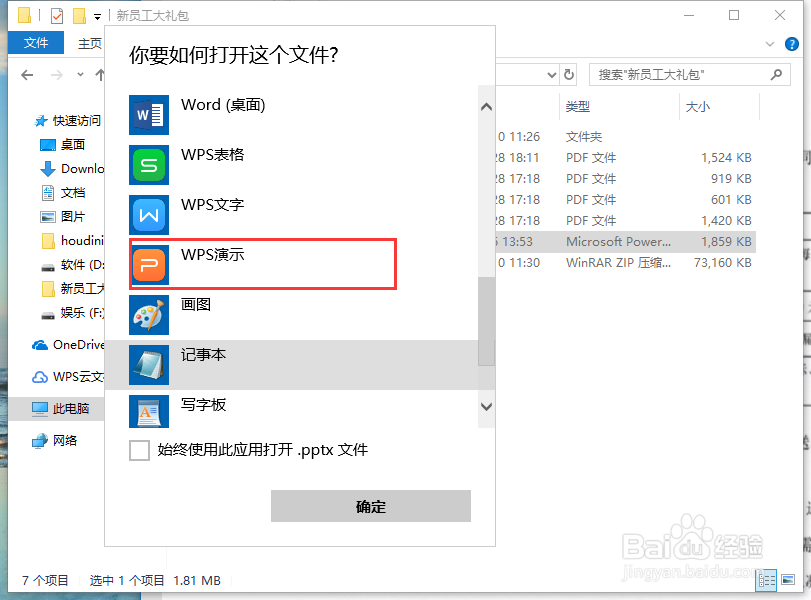
Task: Click the up-one-level arrow in Explorer
Action: point(100,75)
